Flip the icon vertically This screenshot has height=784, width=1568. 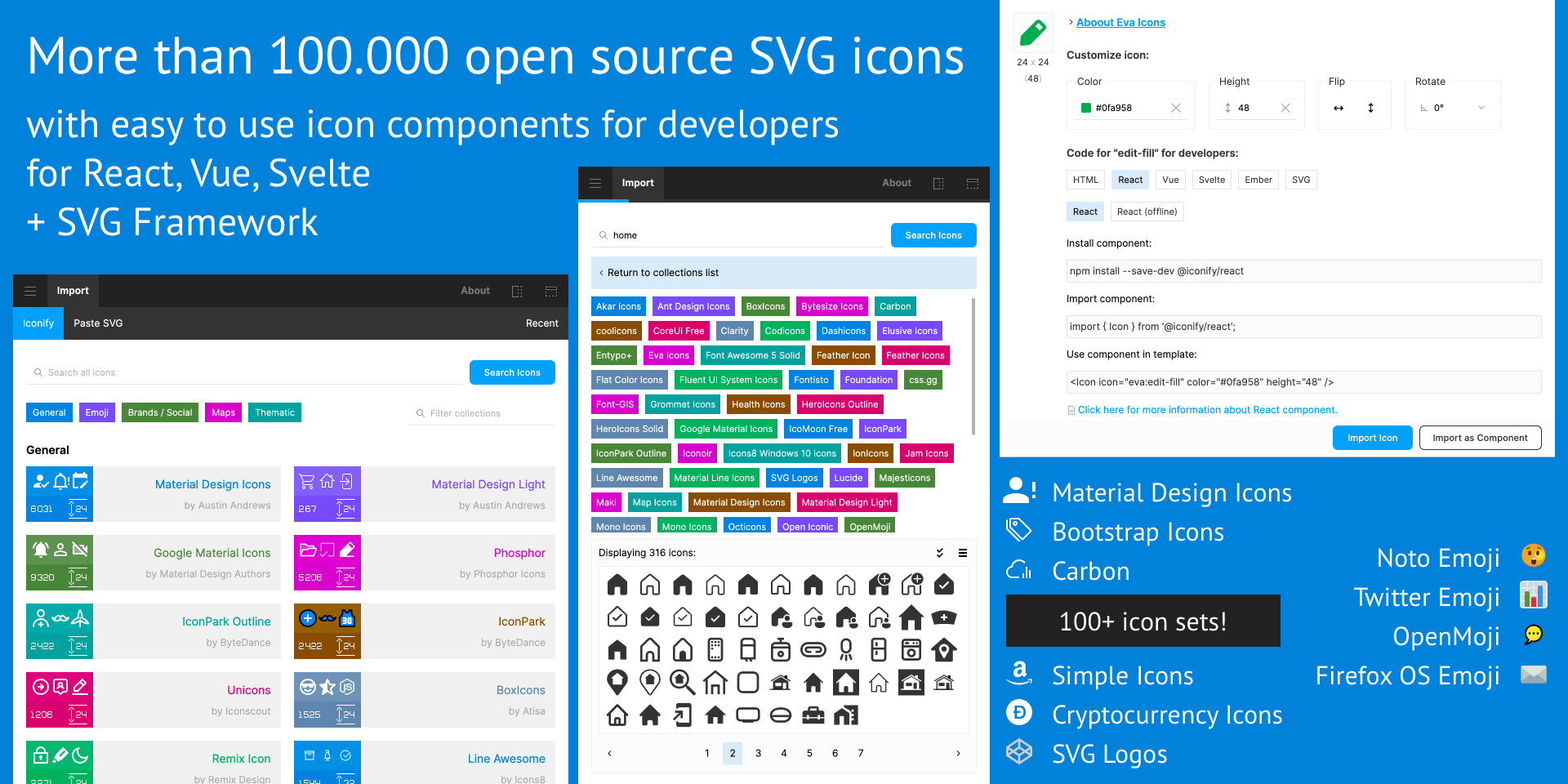pyautogui.click(x=1370, y=107)
